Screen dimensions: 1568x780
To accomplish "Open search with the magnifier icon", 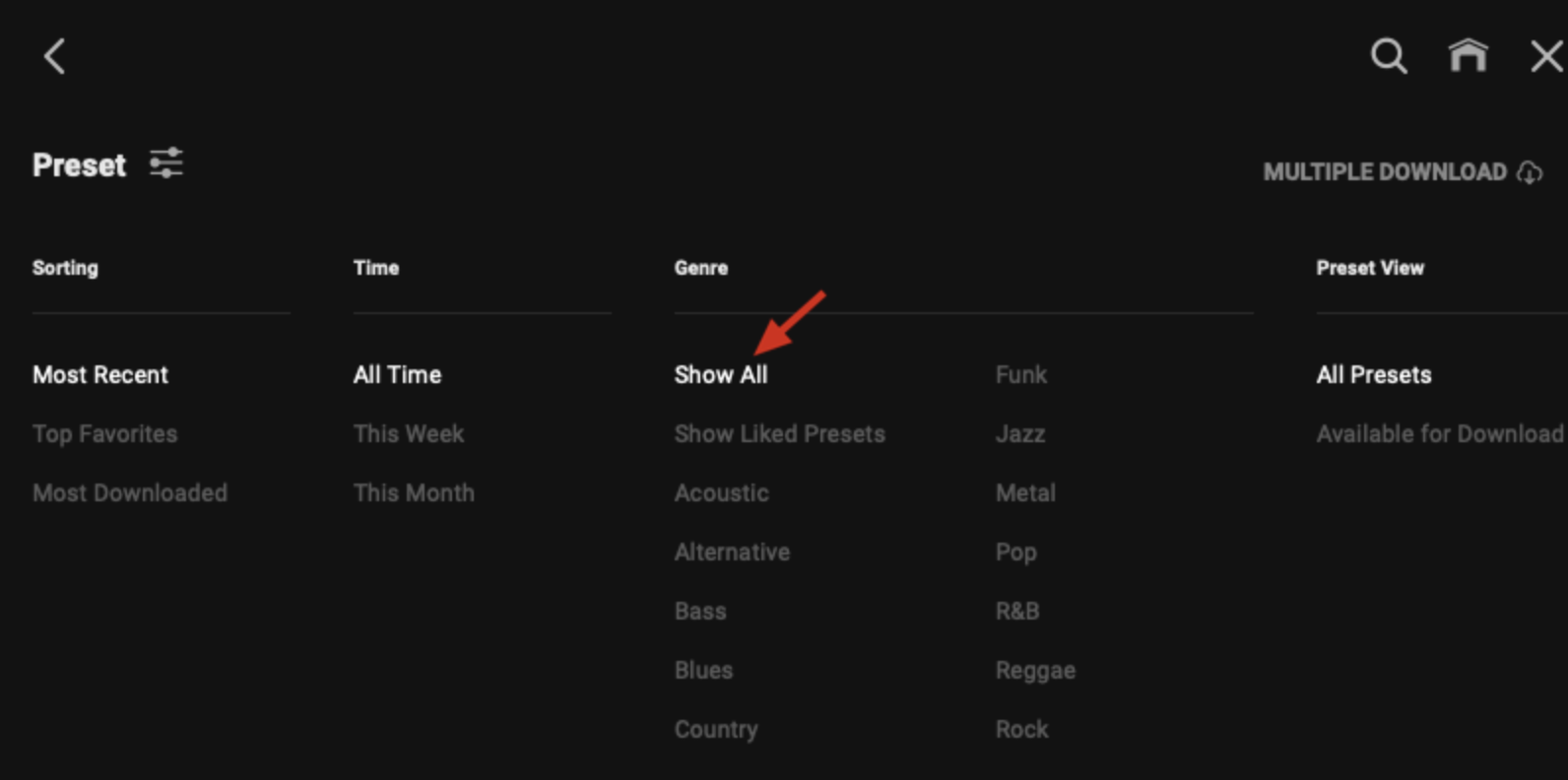I will tap(1389, 55).
